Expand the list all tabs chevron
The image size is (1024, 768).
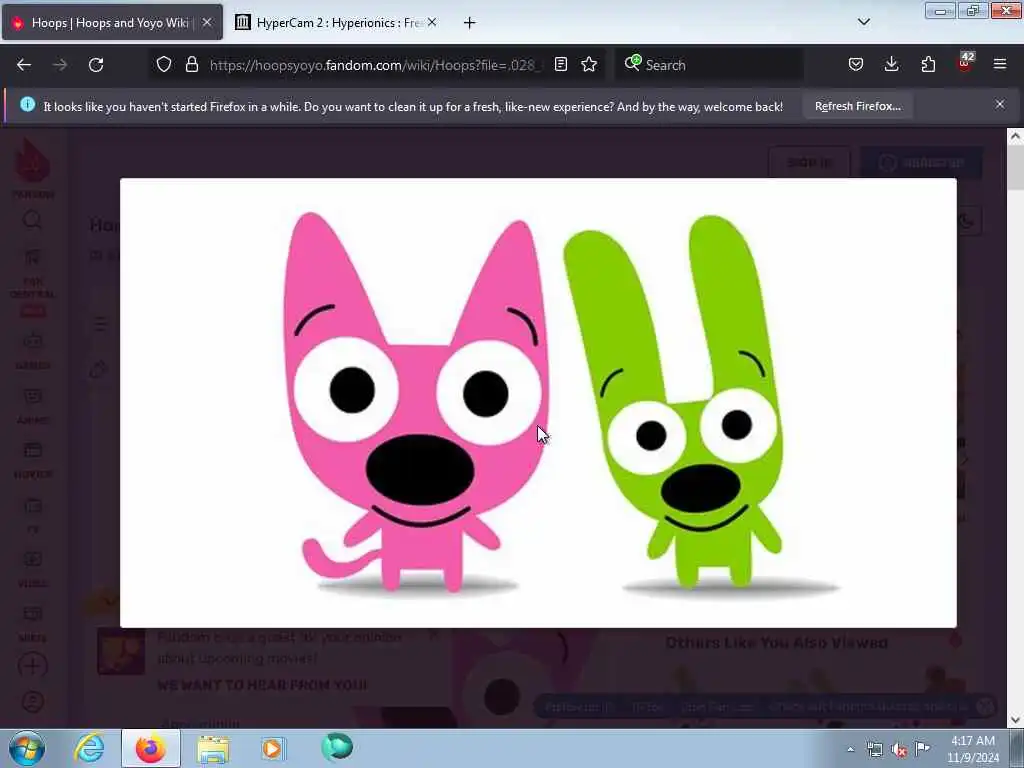tap(863, 22)
